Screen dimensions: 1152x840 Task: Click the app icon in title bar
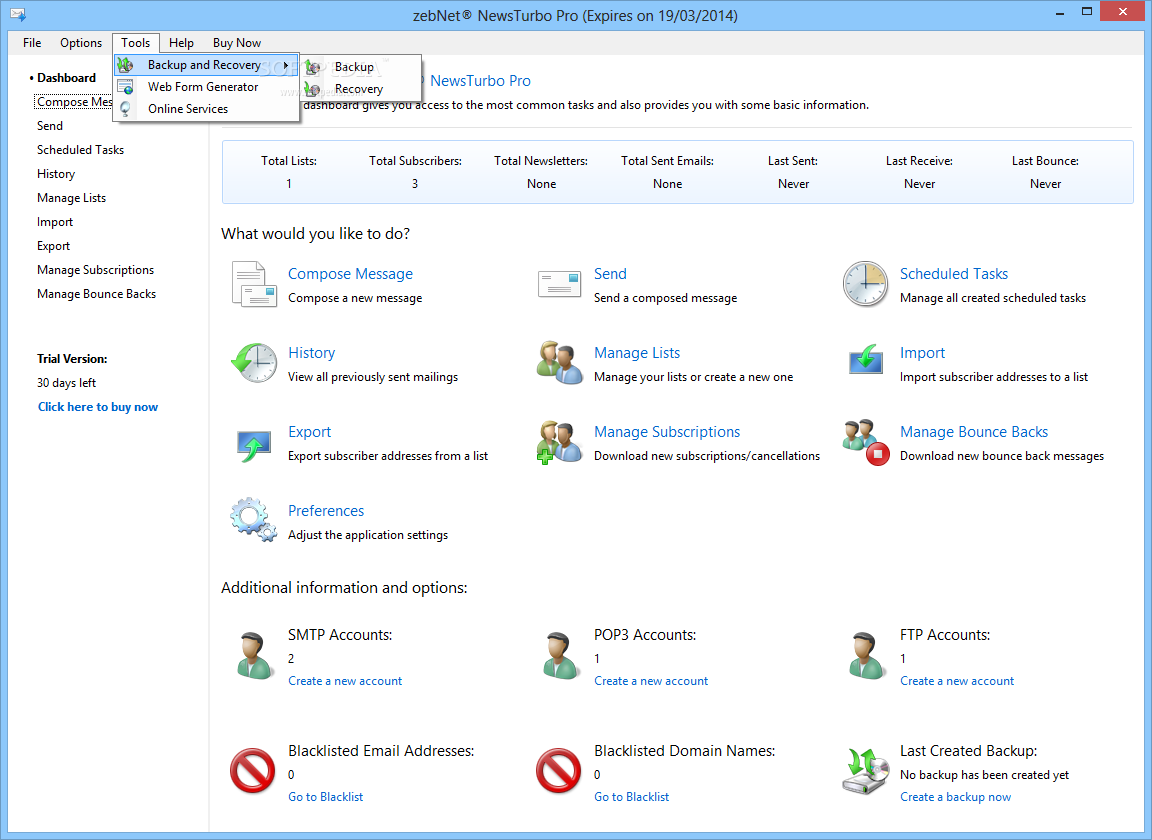[18, 15]
